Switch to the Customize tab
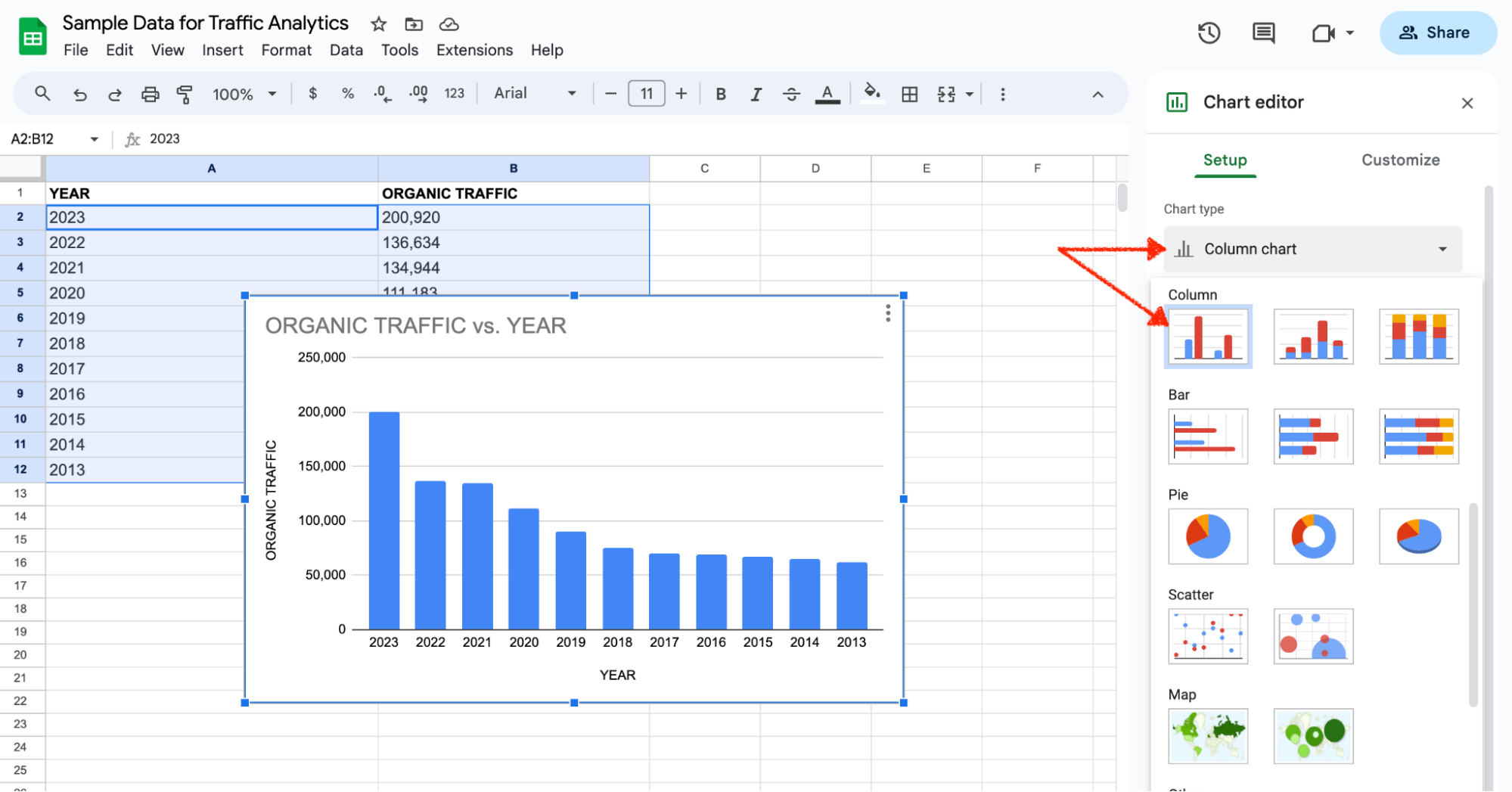1512x792 pixels. 1400,160
